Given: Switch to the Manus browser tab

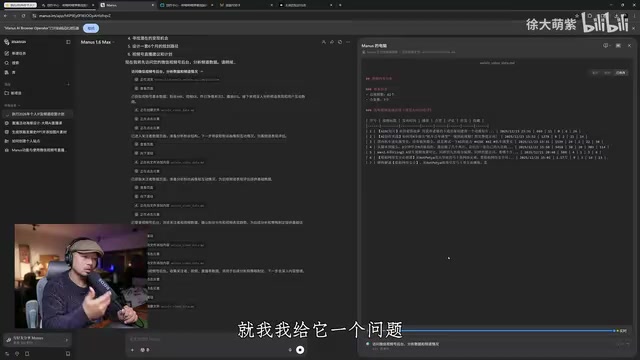Looking at the screenshot, I should 127,5.
